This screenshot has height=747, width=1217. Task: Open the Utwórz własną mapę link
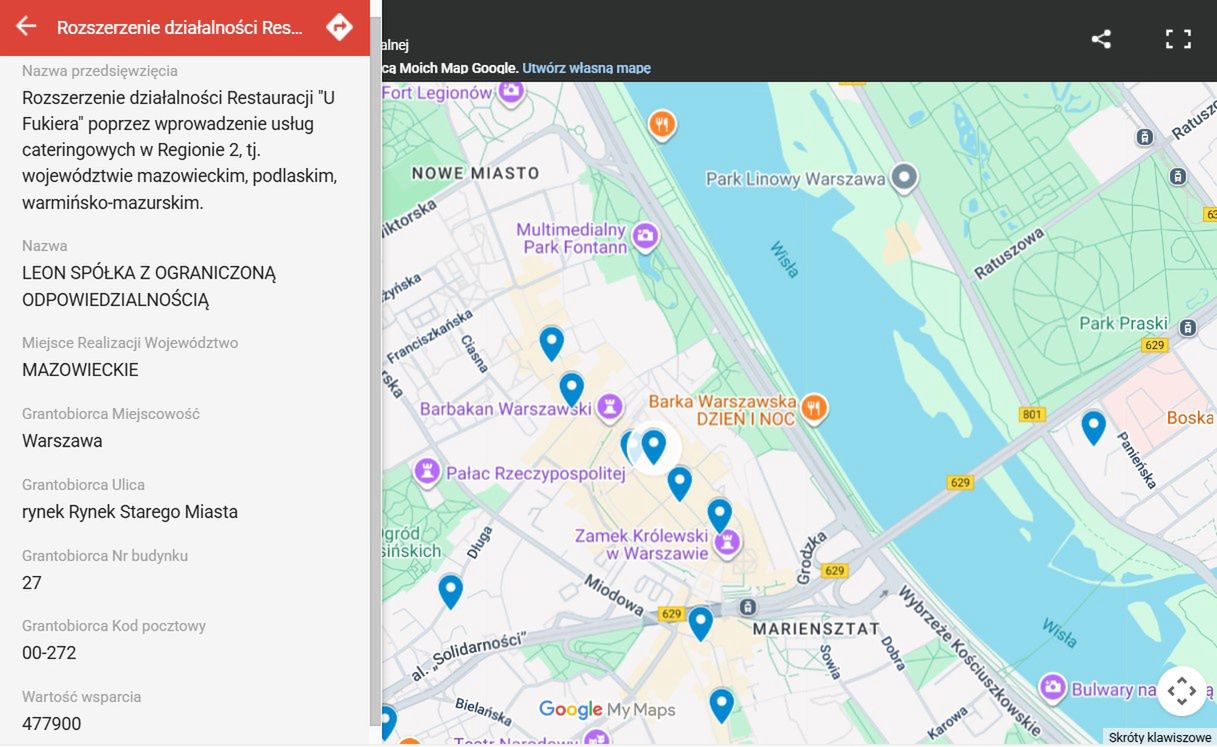[586, 68]
